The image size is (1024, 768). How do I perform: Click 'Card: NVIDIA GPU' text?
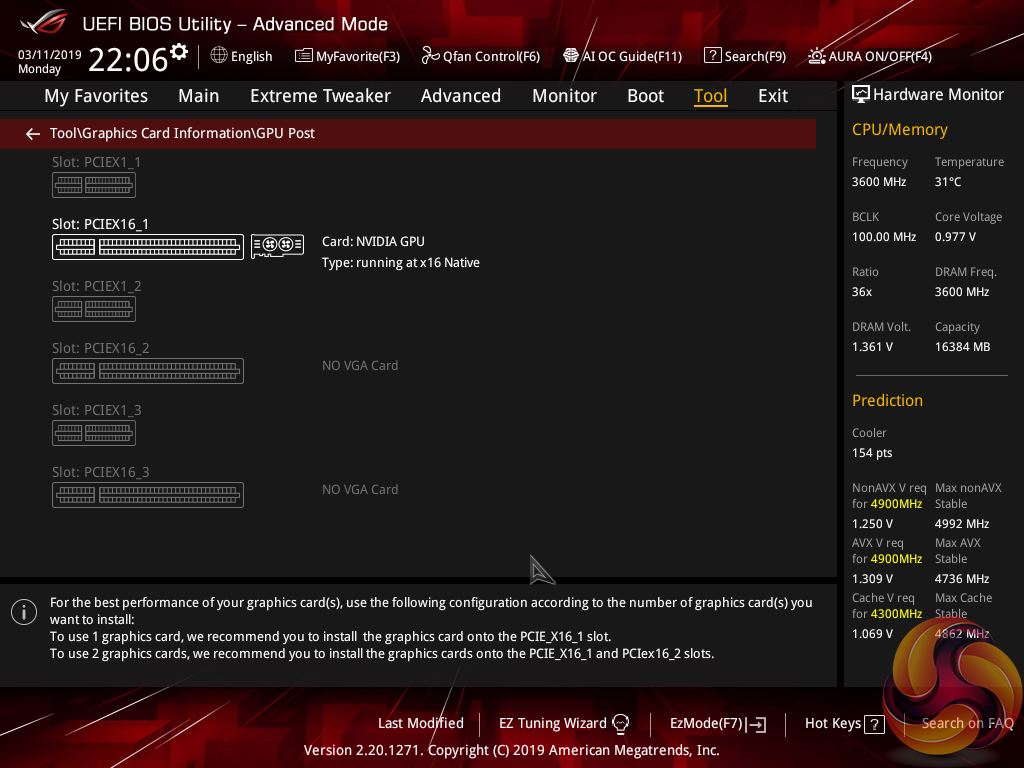point(373,242)
